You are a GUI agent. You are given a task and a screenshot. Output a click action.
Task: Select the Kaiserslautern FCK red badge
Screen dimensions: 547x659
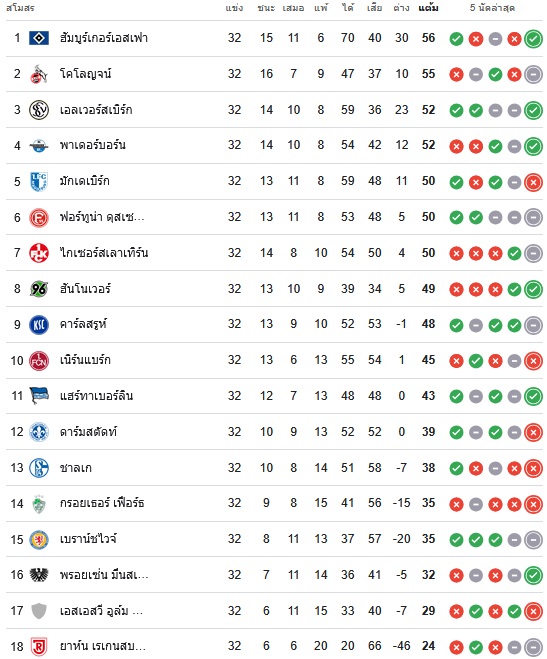[x=39, y=253]
